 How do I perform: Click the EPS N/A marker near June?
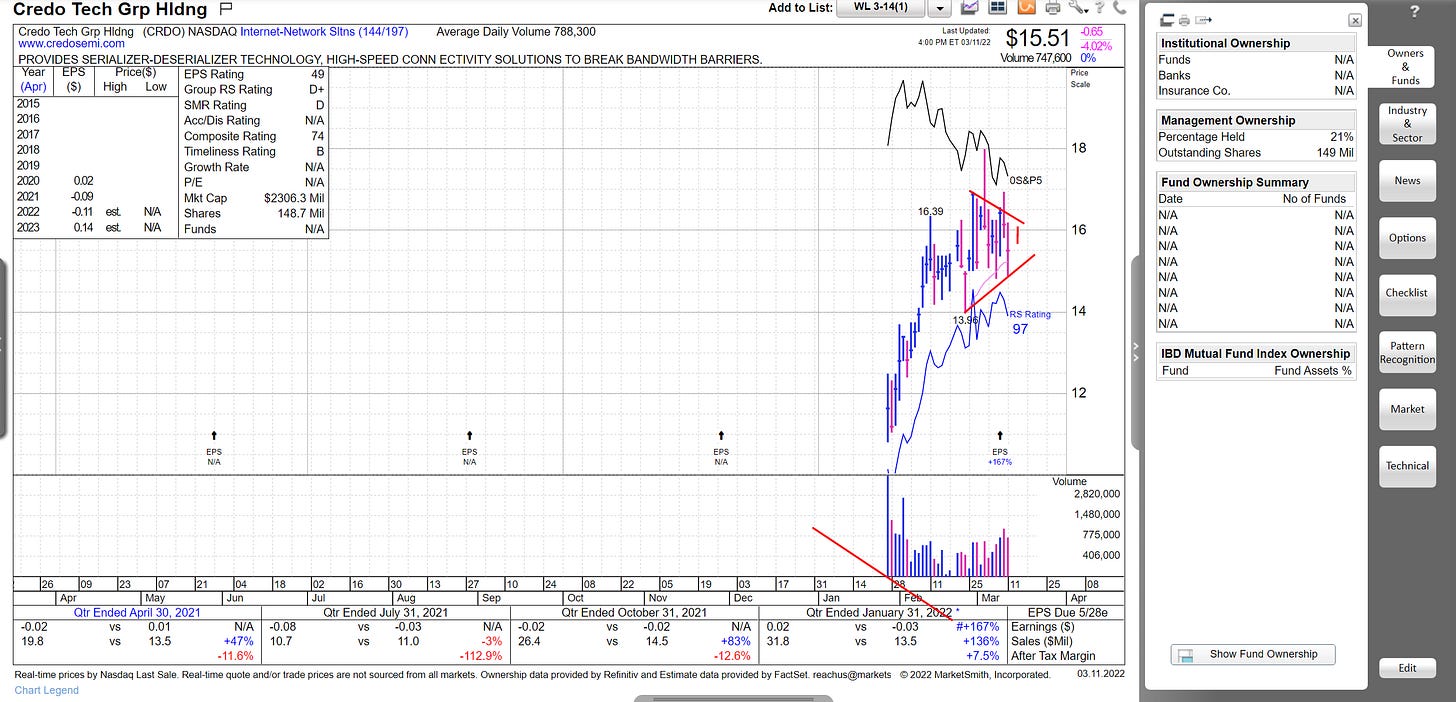[x=214, y=449]
